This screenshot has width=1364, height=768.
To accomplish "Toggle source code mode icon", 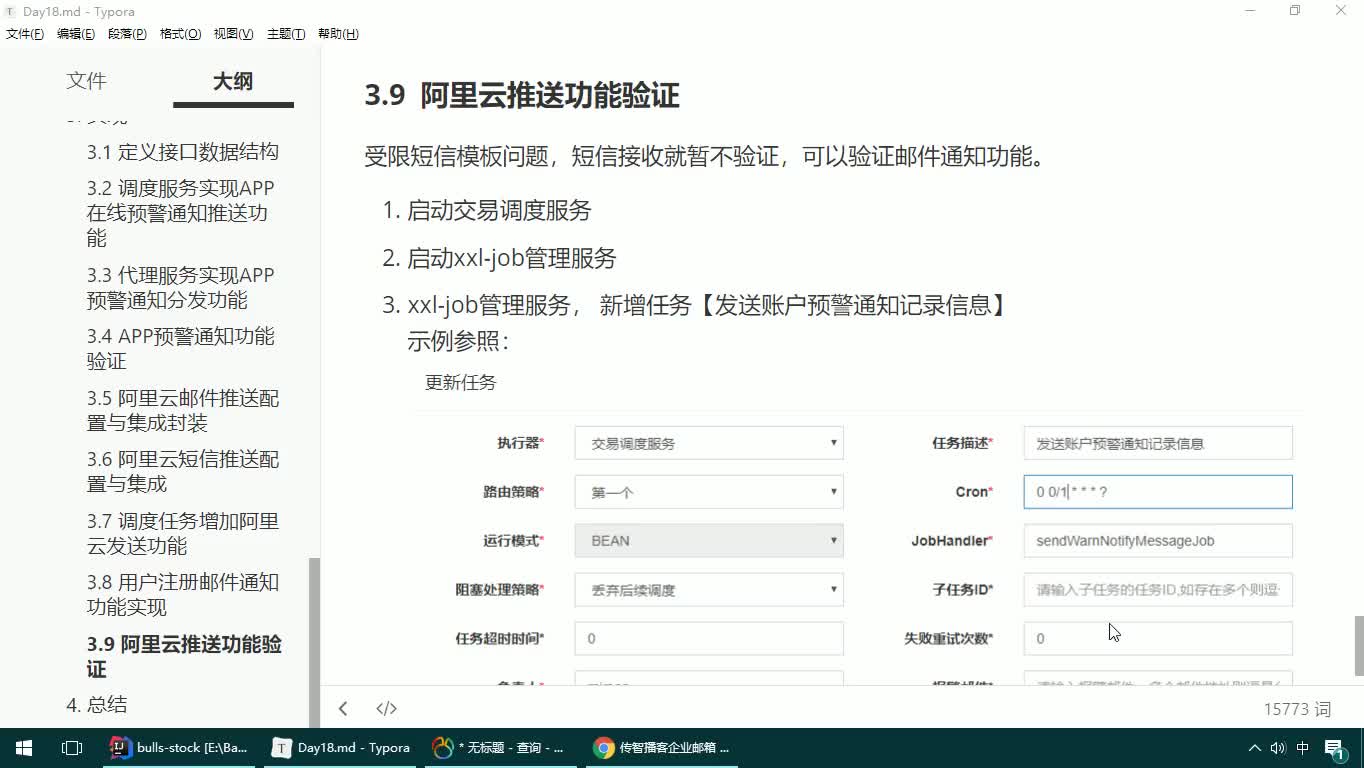I will coord(386,708).
